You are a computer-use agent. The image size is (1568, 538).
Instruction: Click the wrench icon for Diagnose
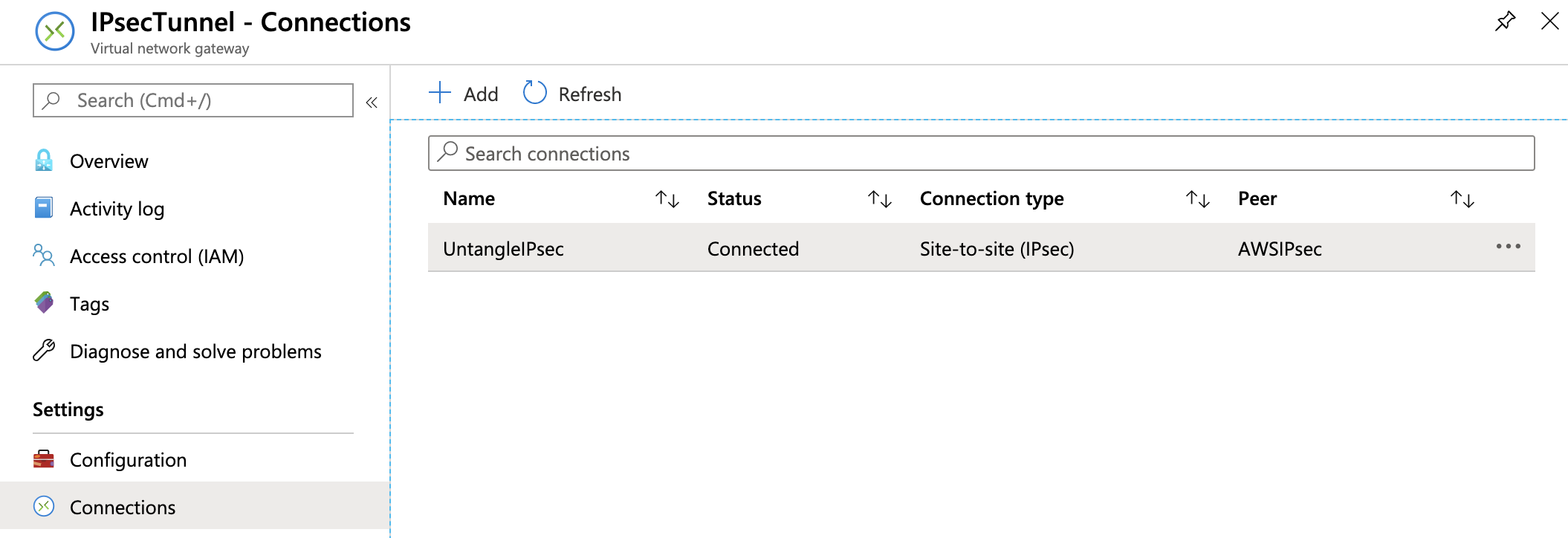[x=44, y=350]
